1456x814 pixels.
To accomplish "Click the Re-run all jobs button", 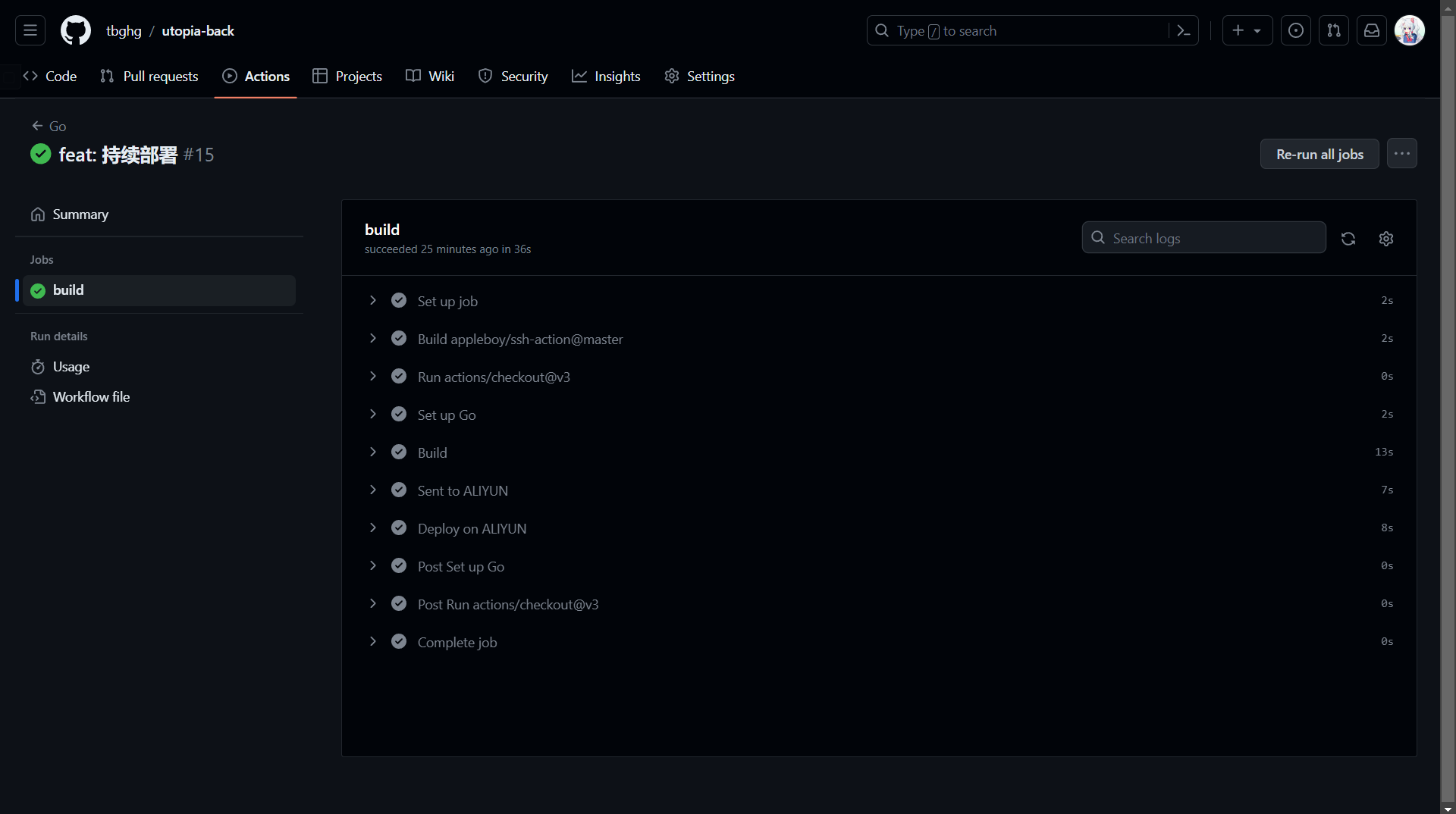I will pos(1319,154).
